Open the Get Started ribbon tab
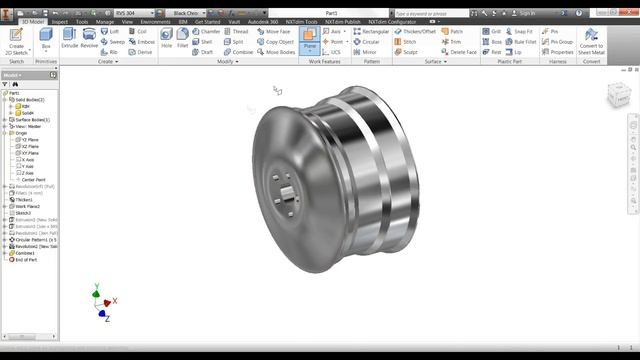This screenshot has height=360, width=640. [x=207, y=22]
